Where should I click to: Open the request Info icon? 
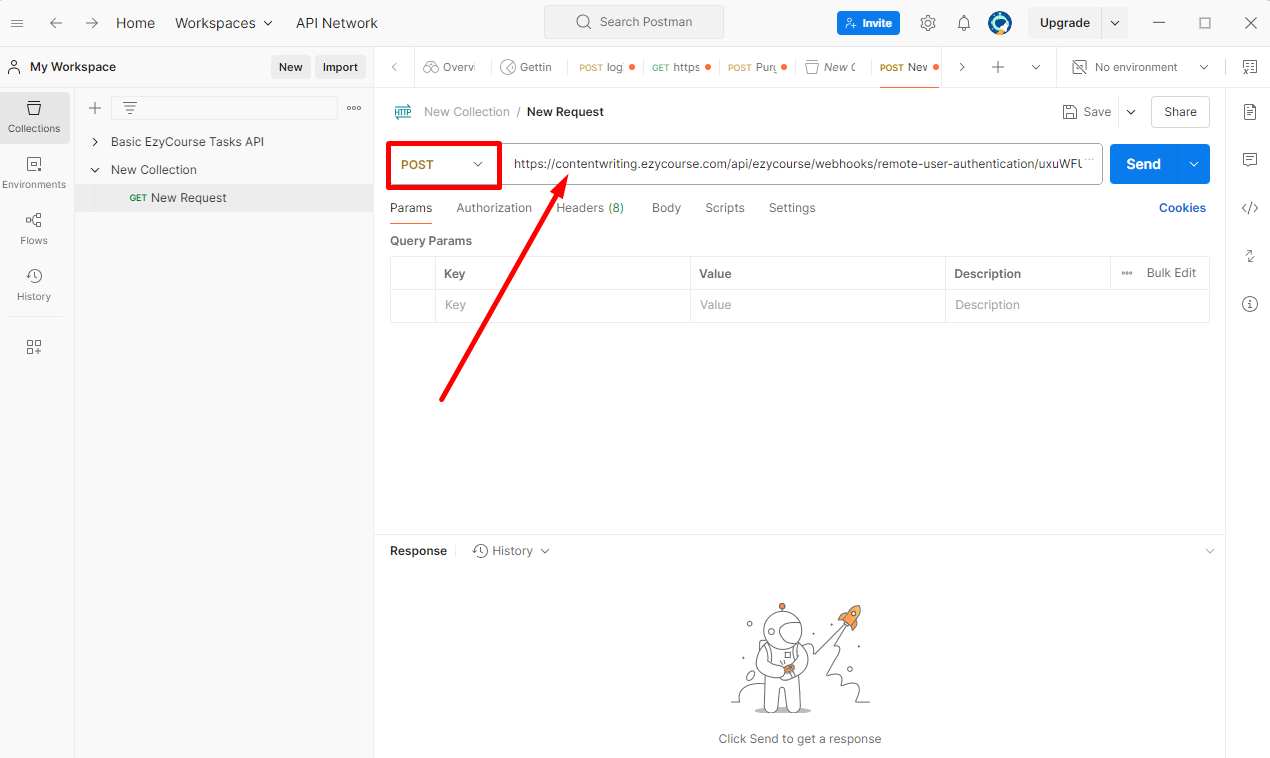1250,304
